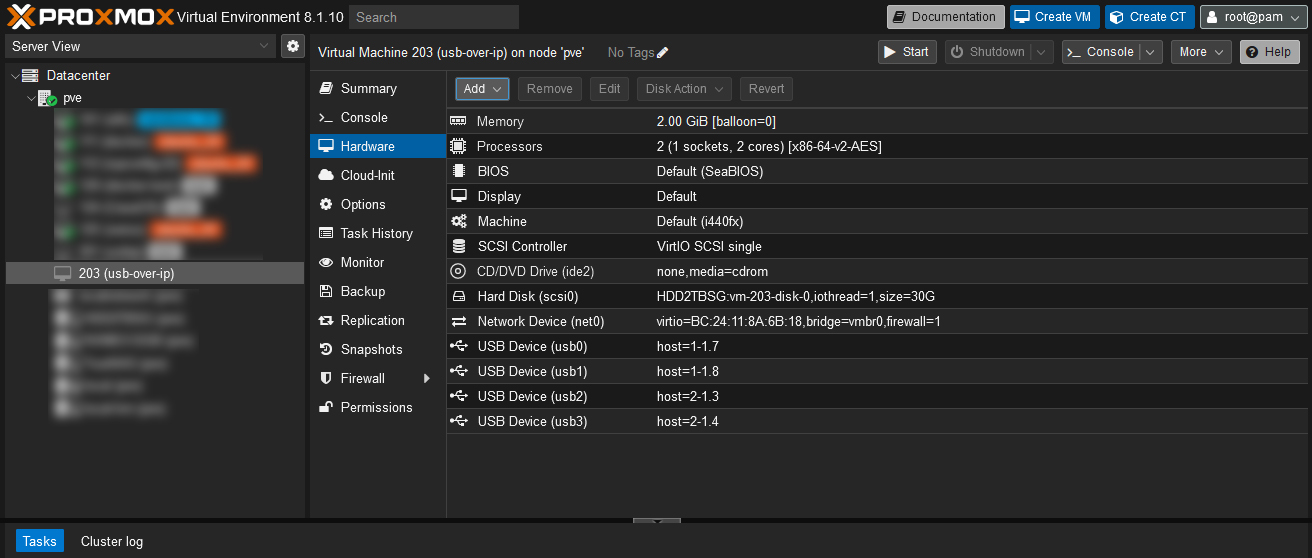Click the Processors CPU icon
Image resolution: width=1312 pixels, height=558 pixels.
(x=458, y=146)
